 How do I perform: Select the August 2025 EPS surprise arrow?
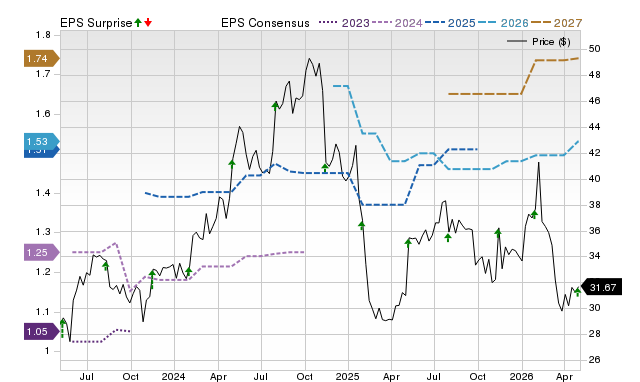click(x=448, y=238)
